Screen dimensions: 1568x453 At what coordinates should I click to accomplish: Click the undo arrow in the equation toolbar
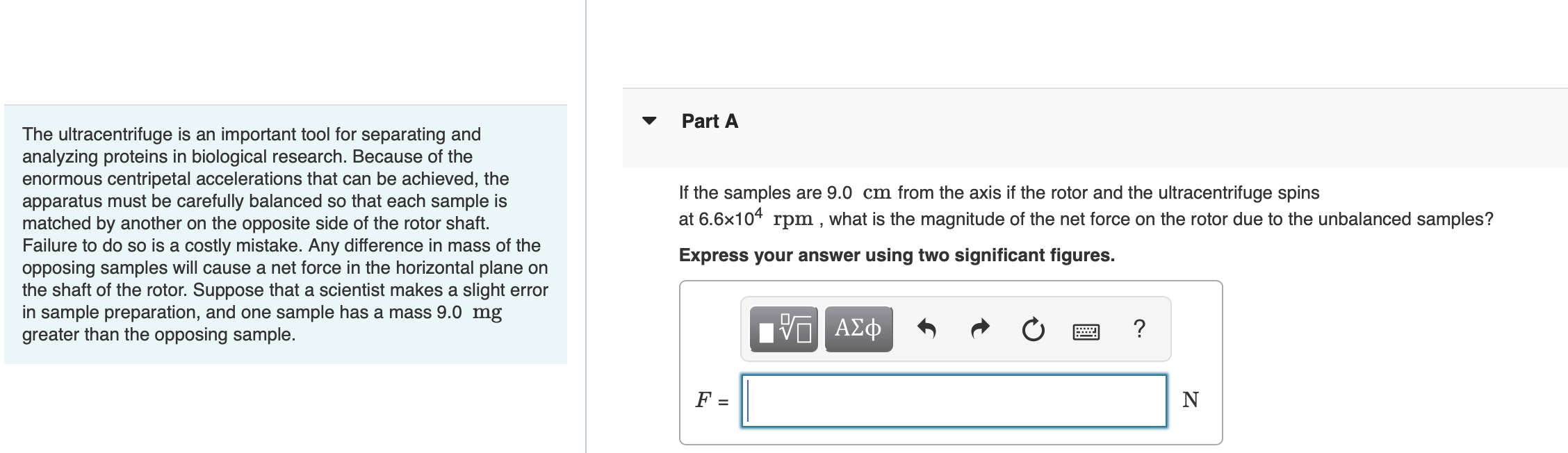click(x=926, y=329)
